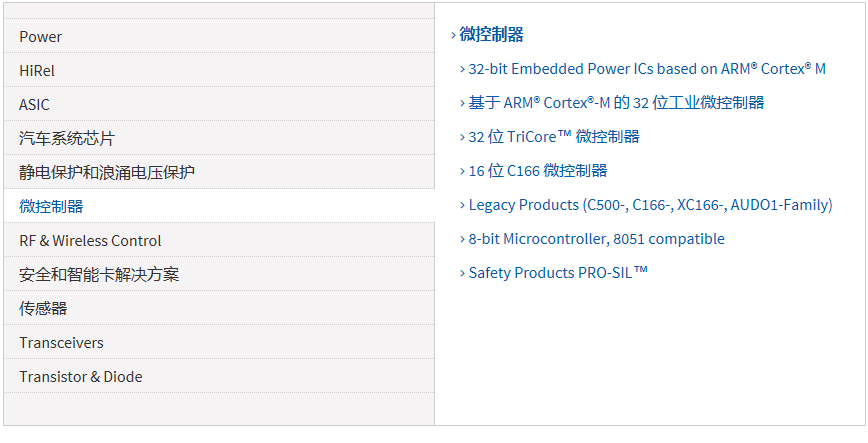Open Transistor & Diode category
Image resolution: width=868 pixels, height=443 pixels.
81,377
